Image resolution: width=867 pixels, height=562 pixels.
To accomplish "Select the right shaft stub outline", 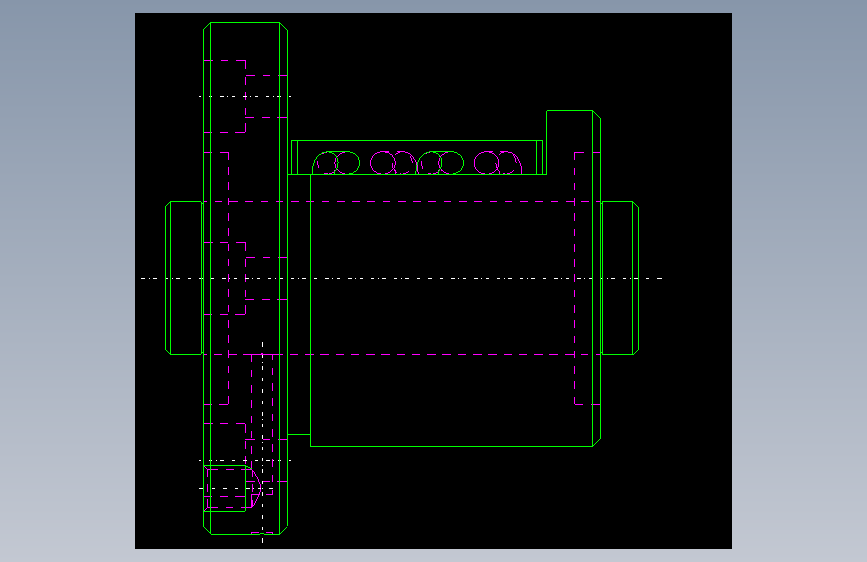I will [x=619, y=278].
